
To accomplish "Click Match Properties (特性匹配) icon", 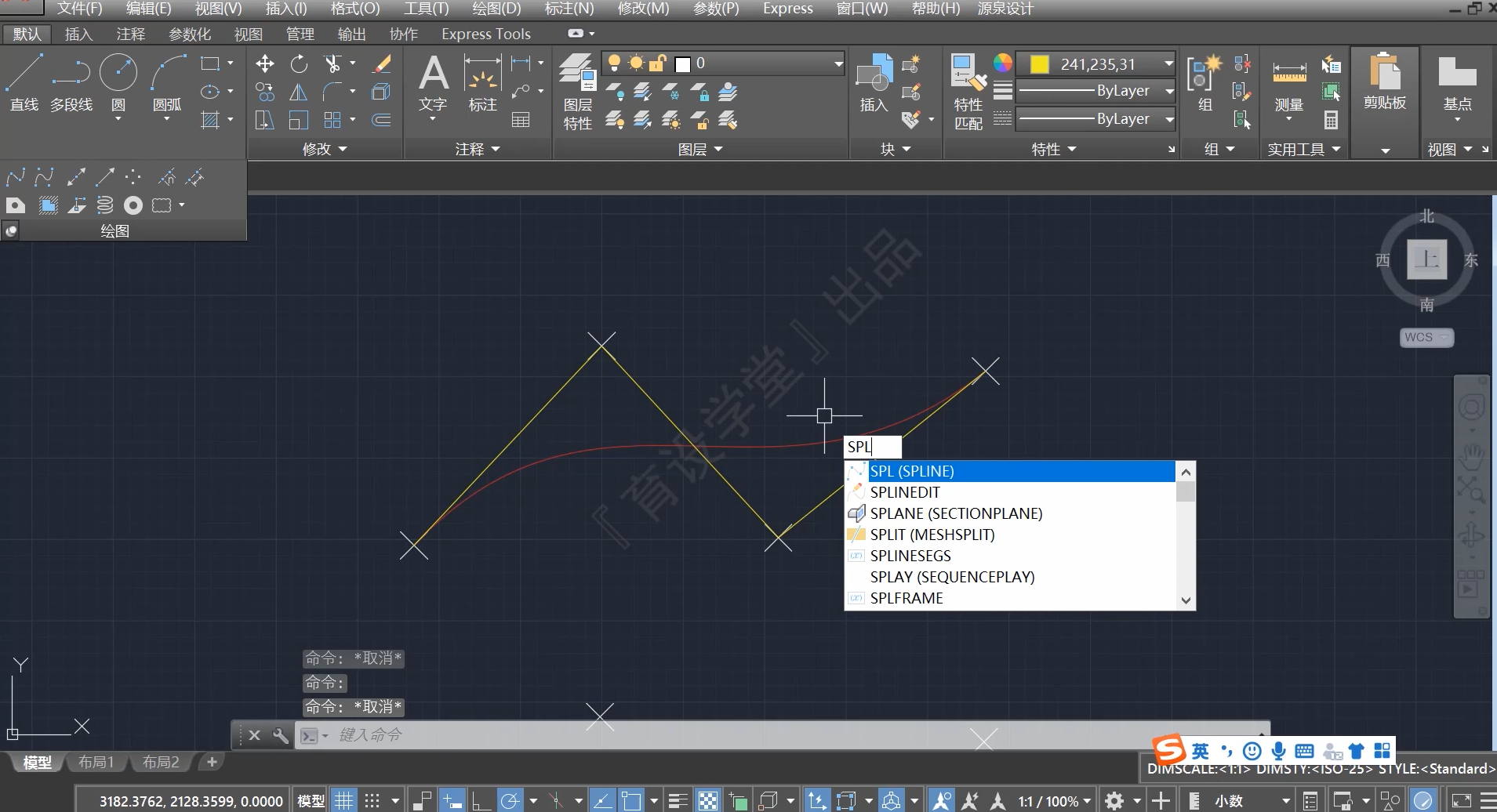I will point(968,90).
